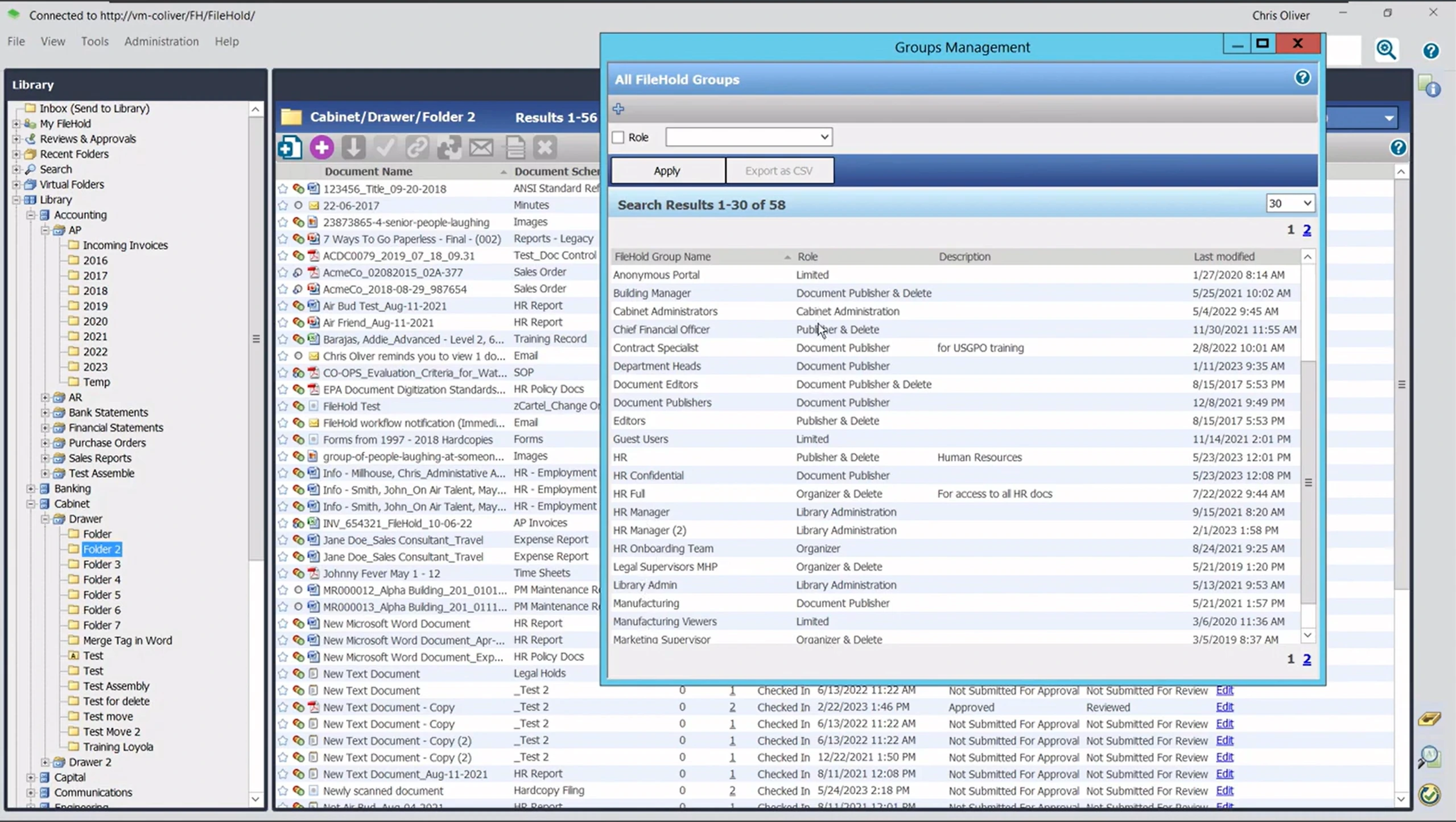Expand the Banking cabinet node
Viewport: 1456px width, 822px height.
[x=31, y=488]
